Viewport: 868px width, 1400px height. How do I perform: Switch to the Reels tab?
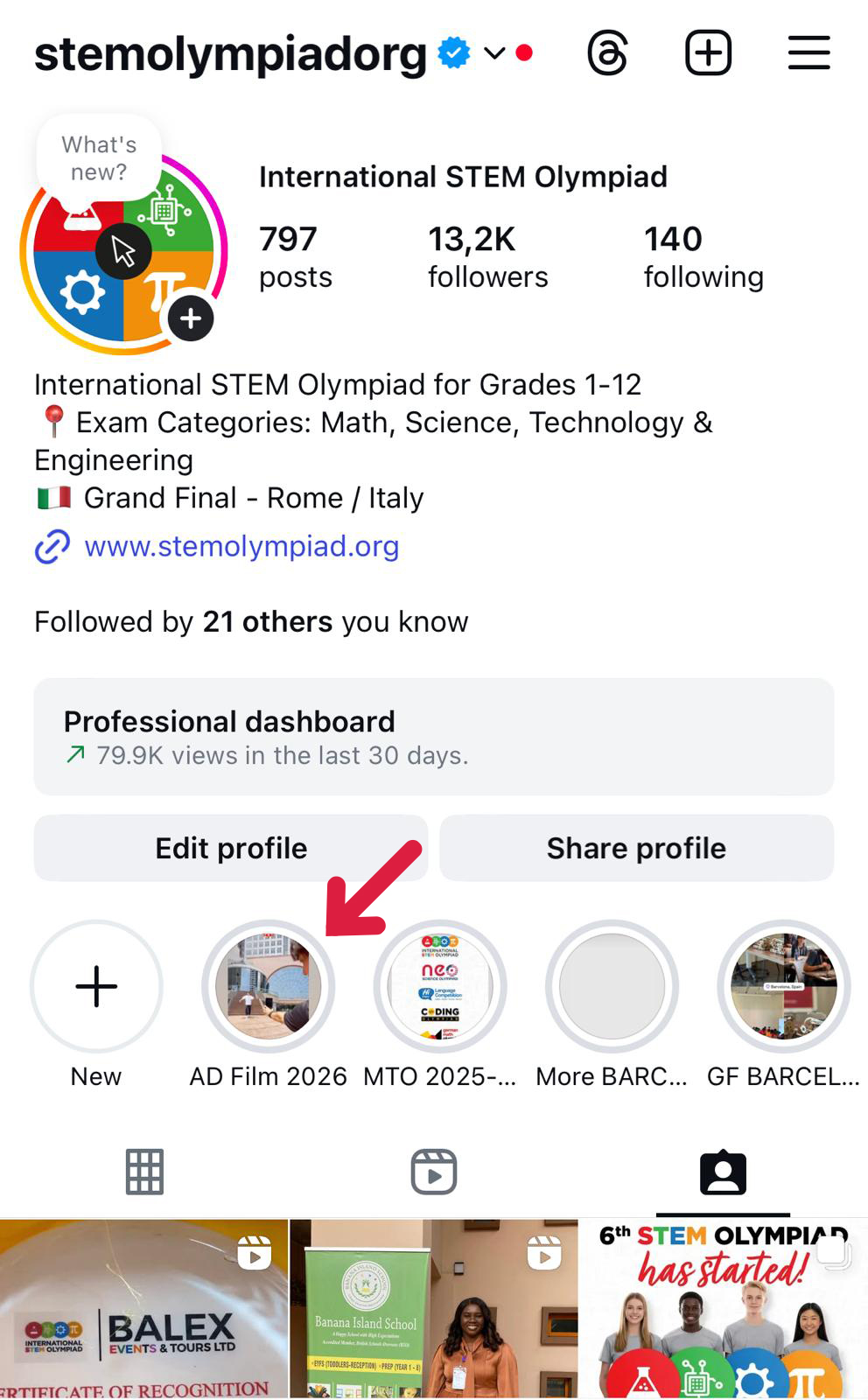(x=434, y=1172)
